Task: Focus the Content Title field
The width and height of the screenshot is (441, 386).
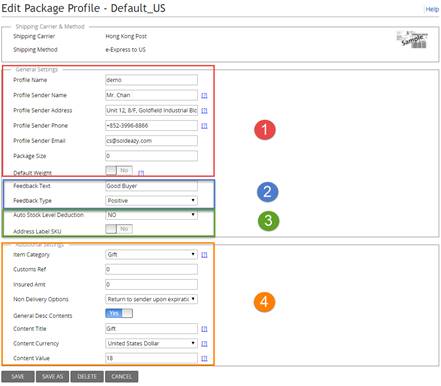Action: click(151, 329)
